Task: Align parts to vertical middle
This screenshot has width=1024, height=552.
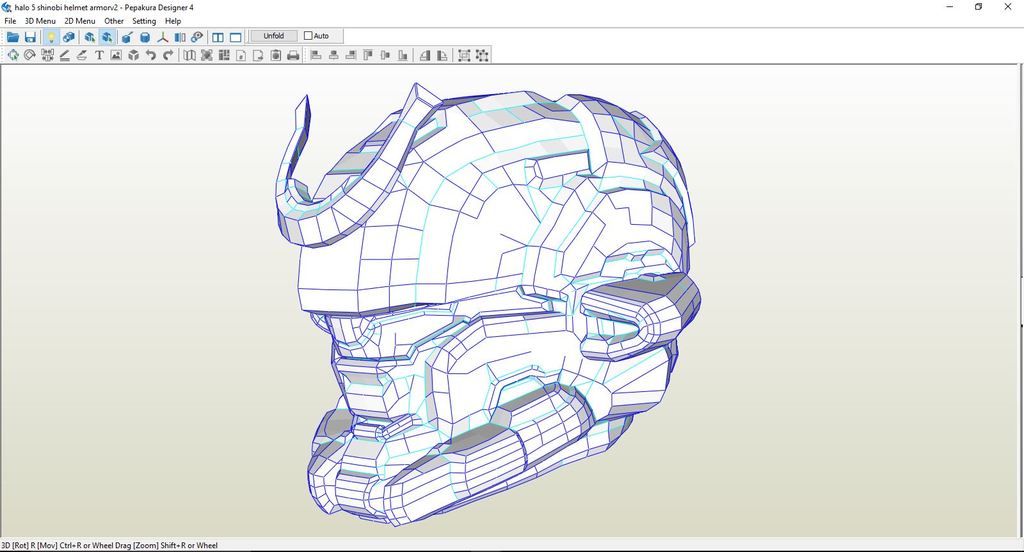Action: pyautogui.click(x=385, y=56)
